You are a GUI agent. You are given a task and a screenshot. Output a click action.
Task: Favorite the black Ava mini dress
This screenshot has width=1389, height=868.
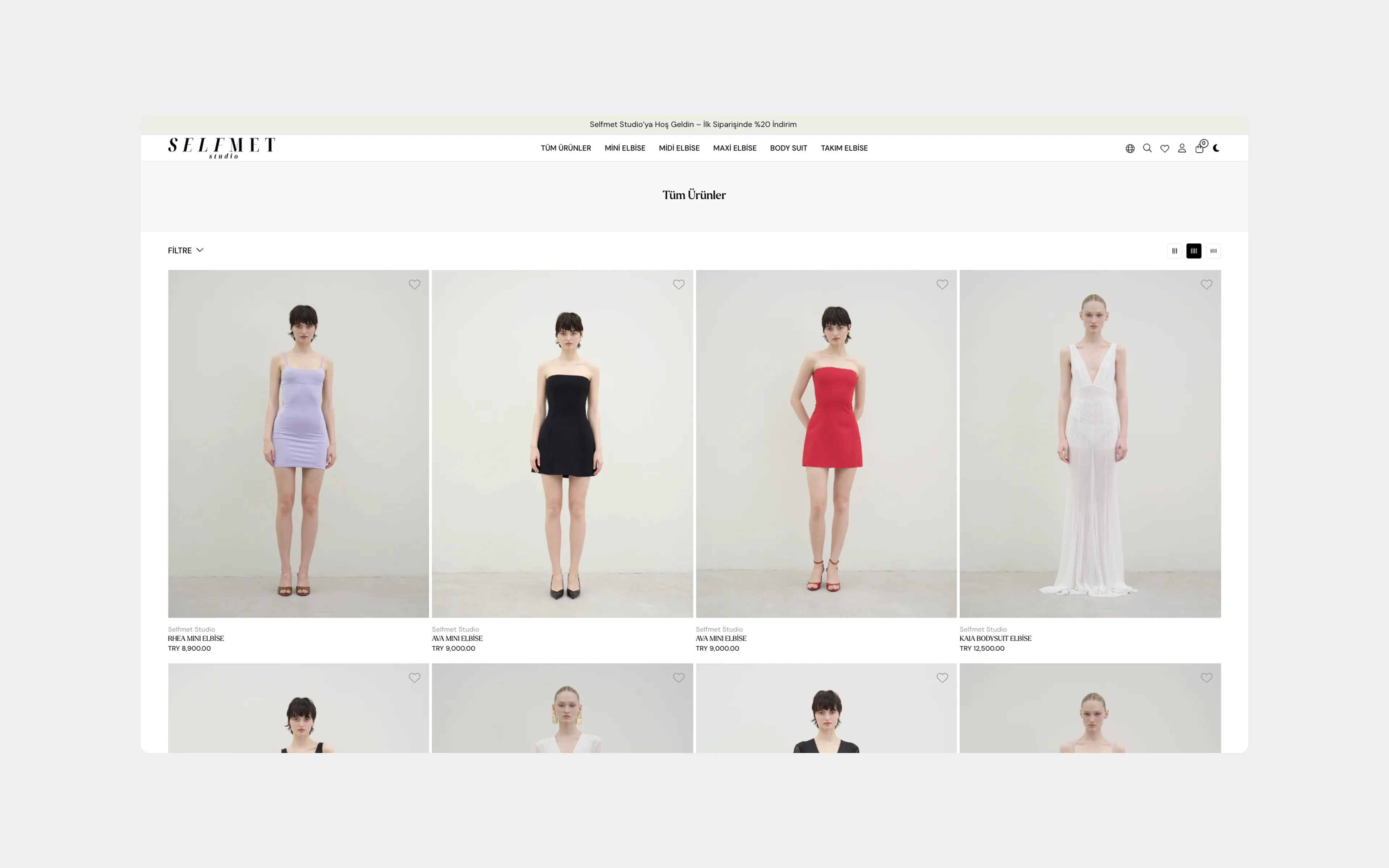(679, 284)
